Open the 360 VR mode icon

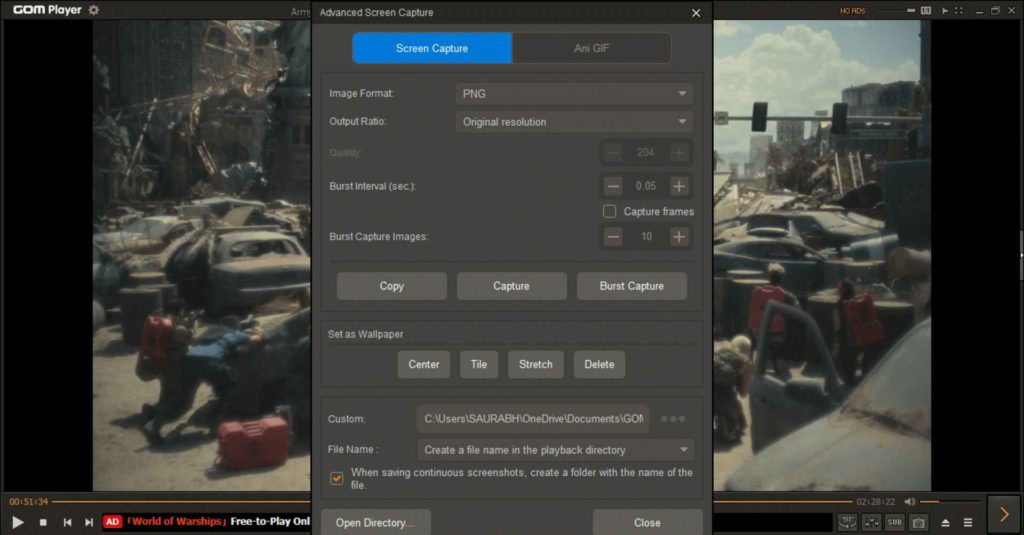[847, 523]
